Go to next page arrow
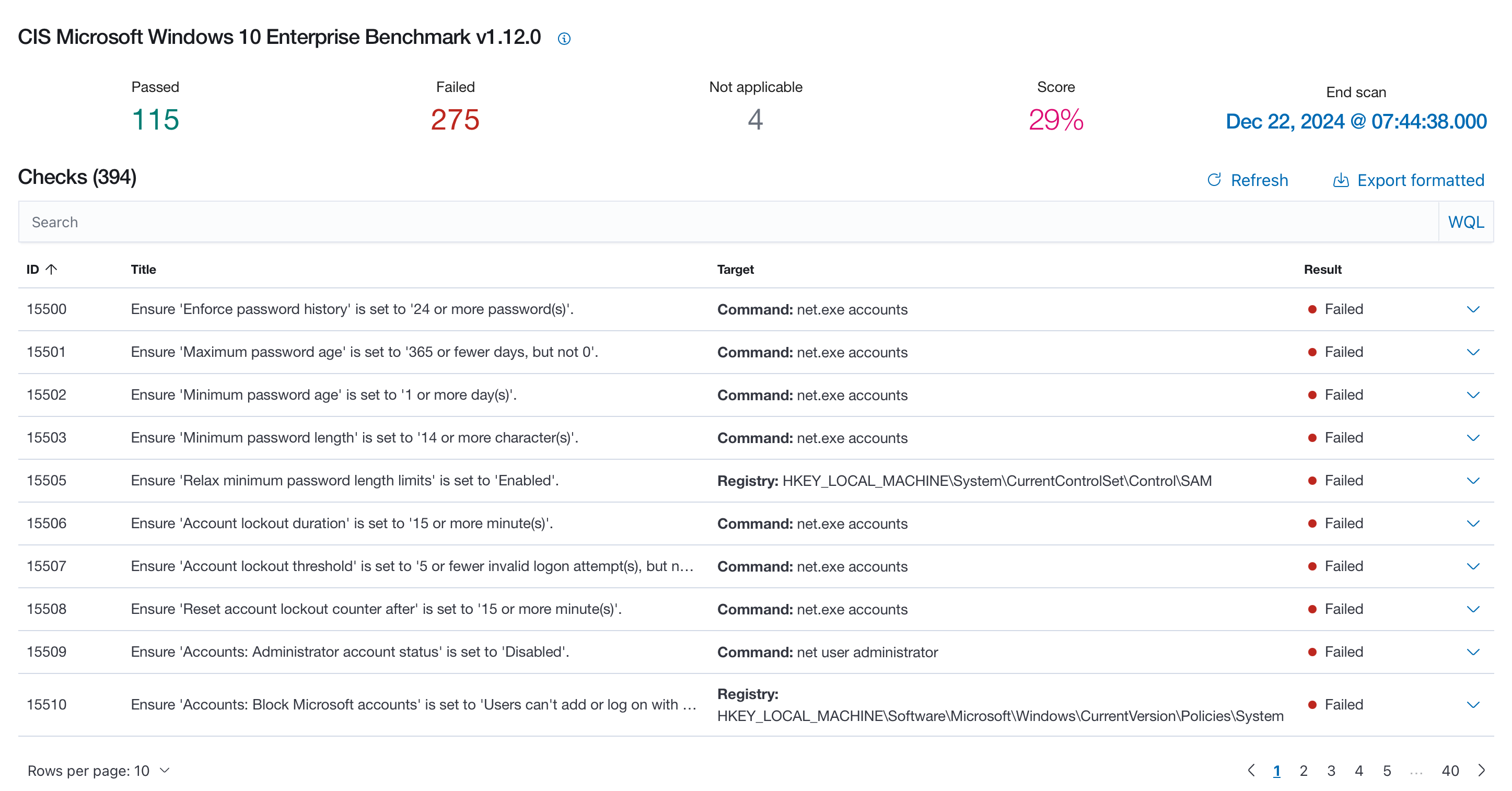 1482,771
